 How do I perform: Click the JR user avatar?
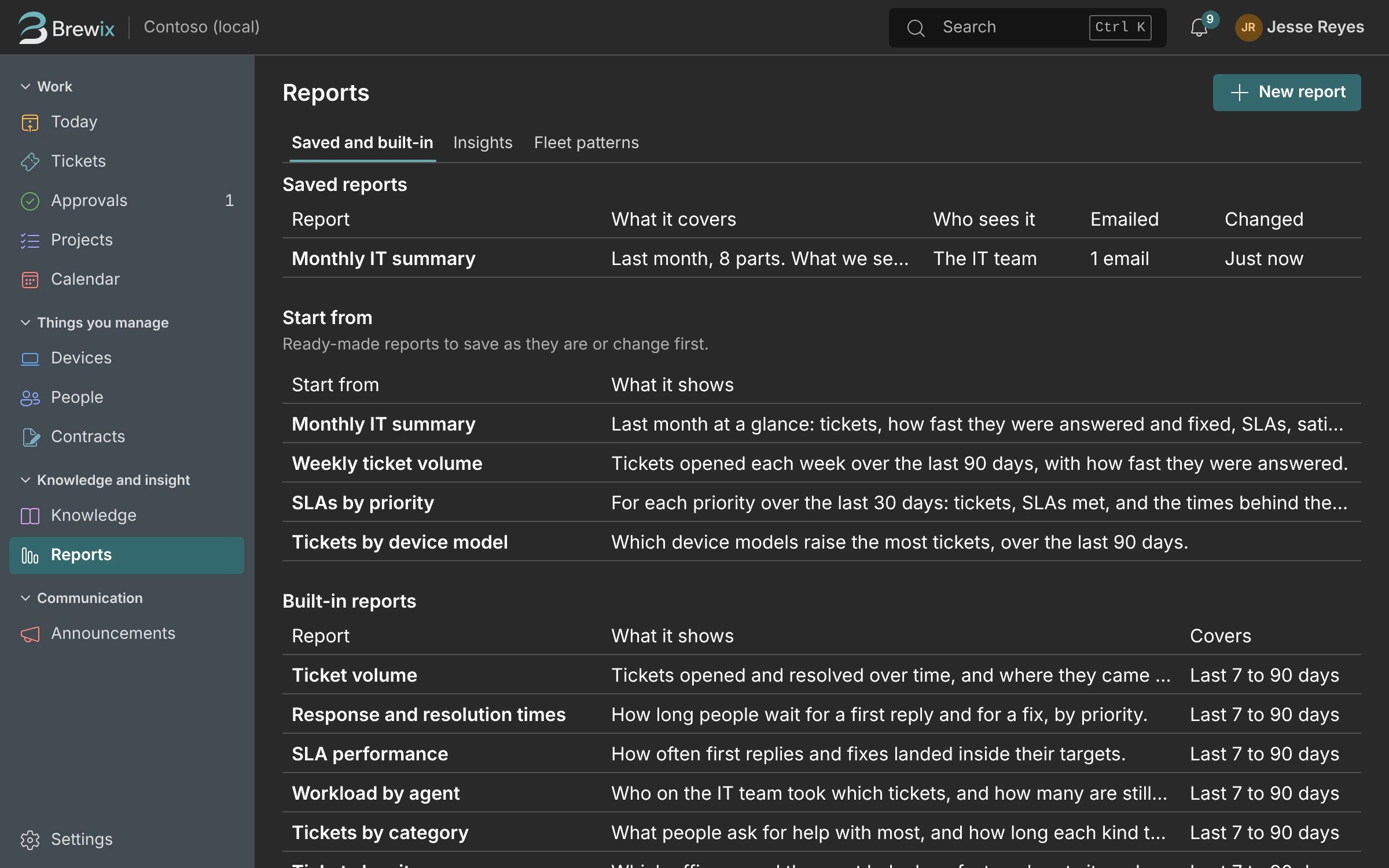coord(1248,27)
